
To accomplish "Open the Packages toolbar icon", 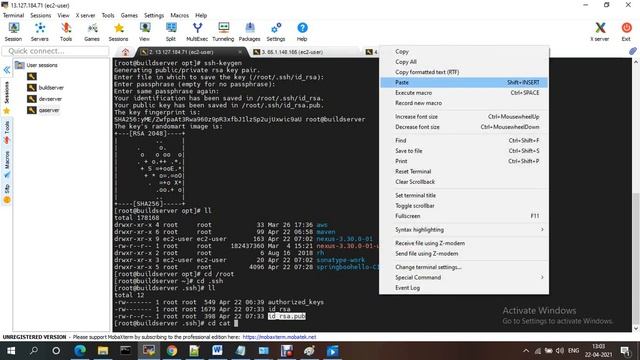I will (x=249, y=32).
